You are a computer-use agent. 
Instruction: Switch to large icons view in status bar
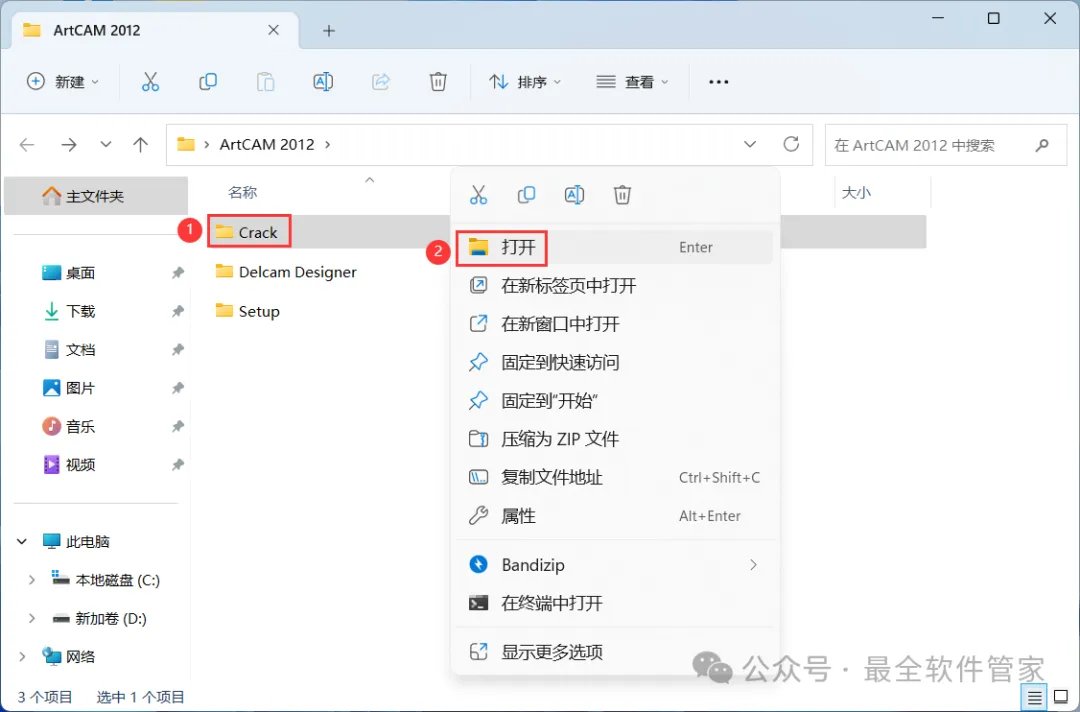[1061, 698]
